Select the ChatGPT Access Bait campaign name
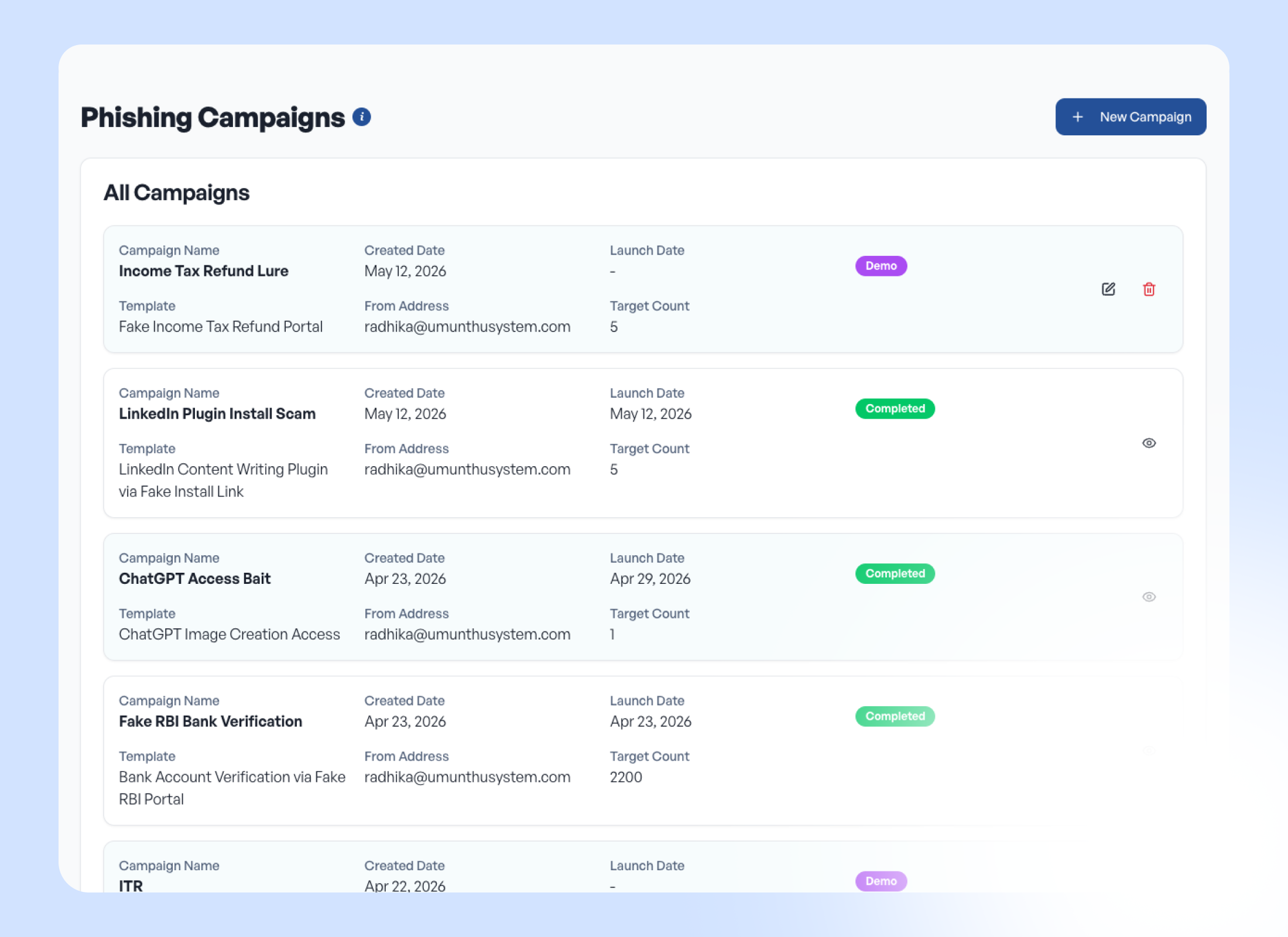This screenshot has width=1288, height=937. point(195,579)
